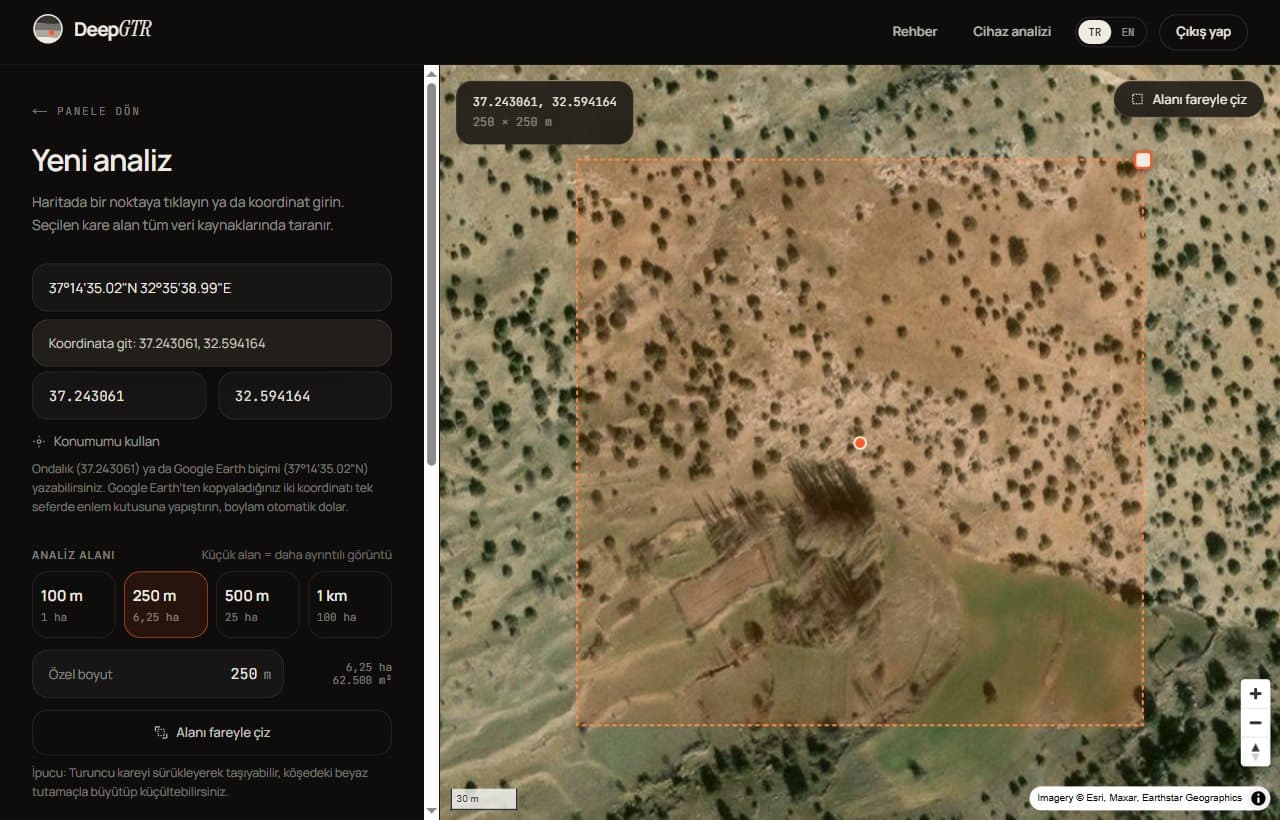The height and width of the screenshot is (820, 1280).
Task: Click the Yeni analiz heading
Action: tap(102, 160)
